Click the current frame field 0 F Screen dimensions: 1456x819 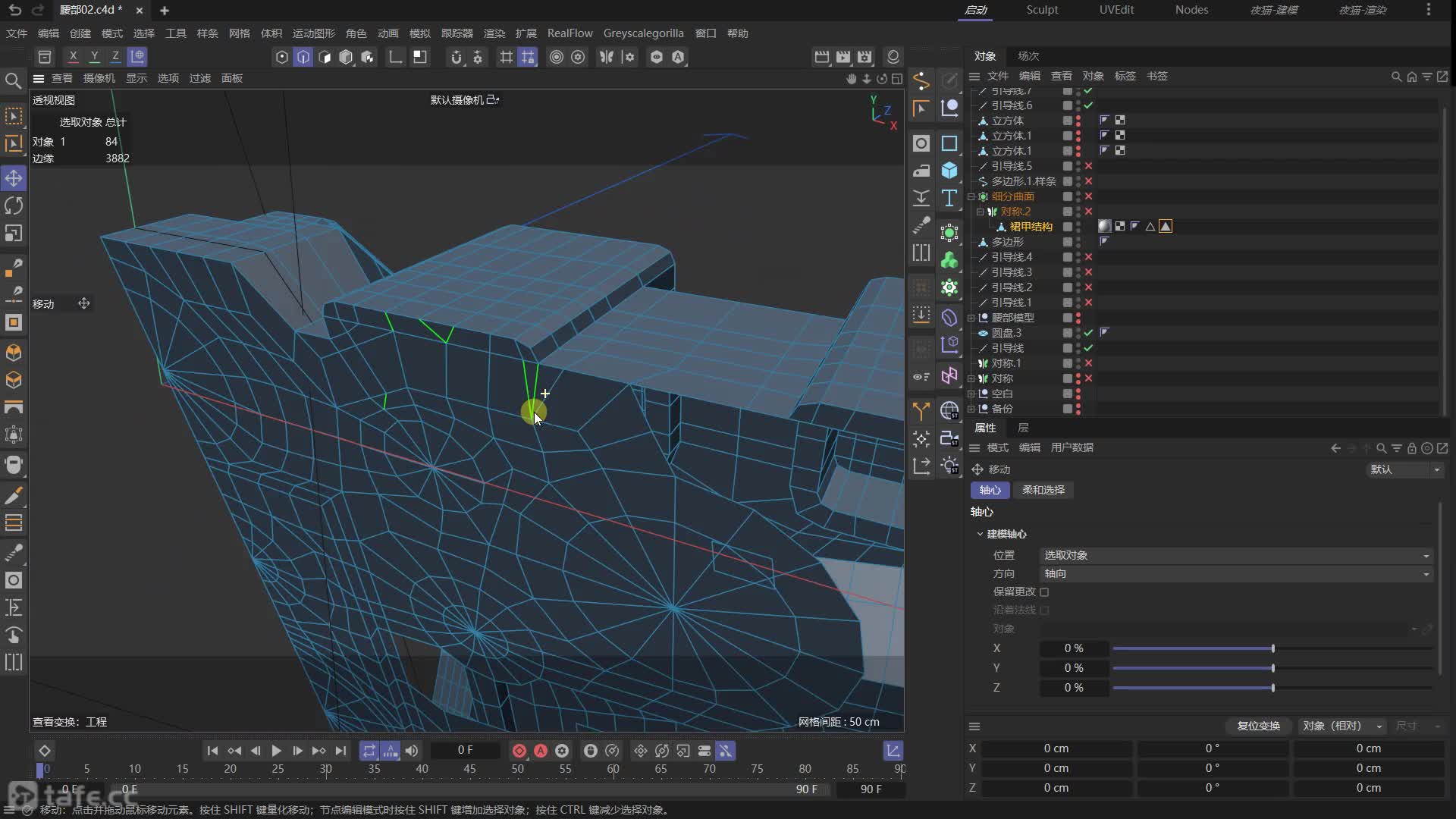click(465, 750)
